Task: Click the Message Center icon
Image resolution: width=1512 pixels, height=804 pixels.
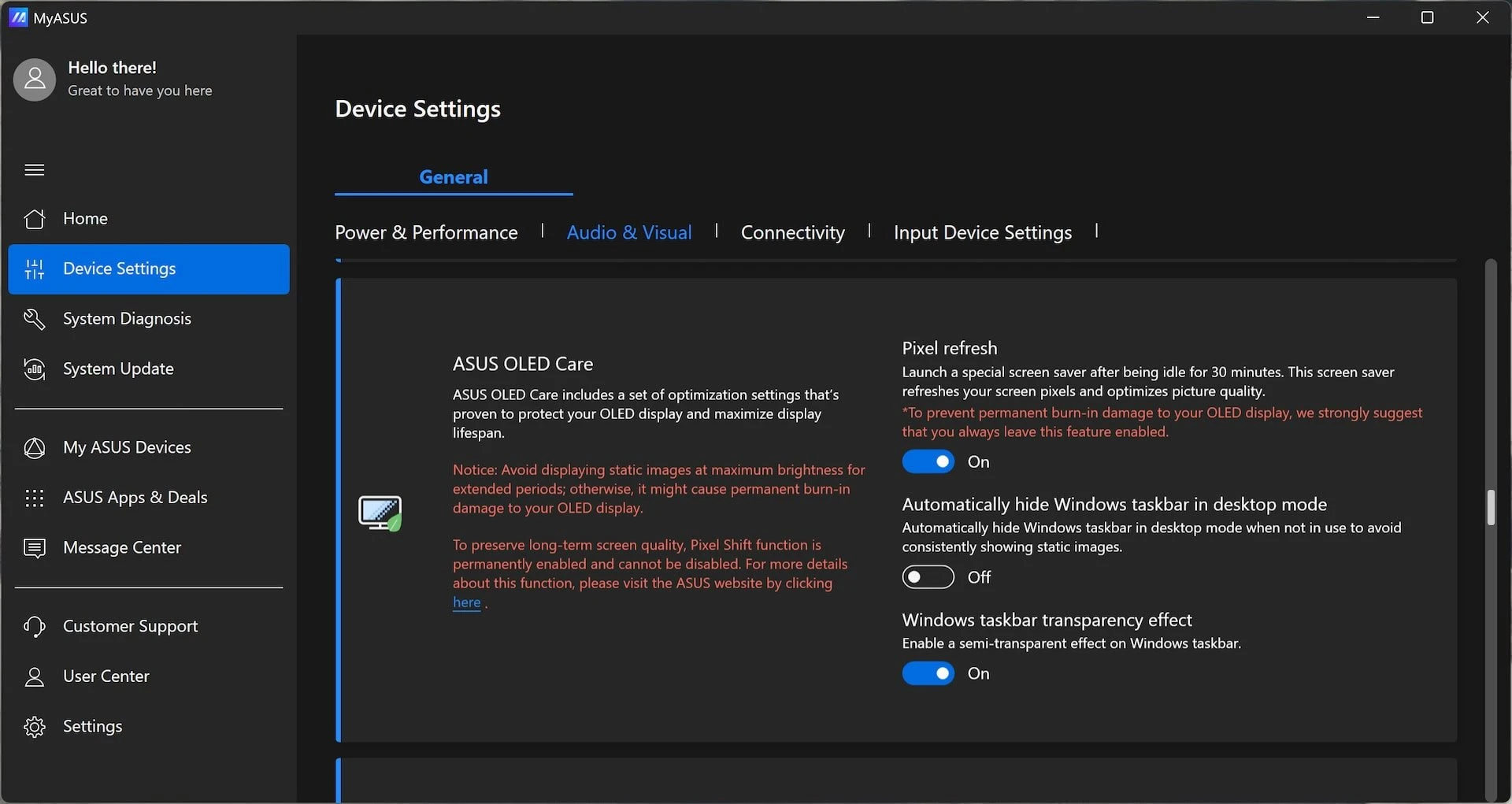Action: tap(35, 548)
